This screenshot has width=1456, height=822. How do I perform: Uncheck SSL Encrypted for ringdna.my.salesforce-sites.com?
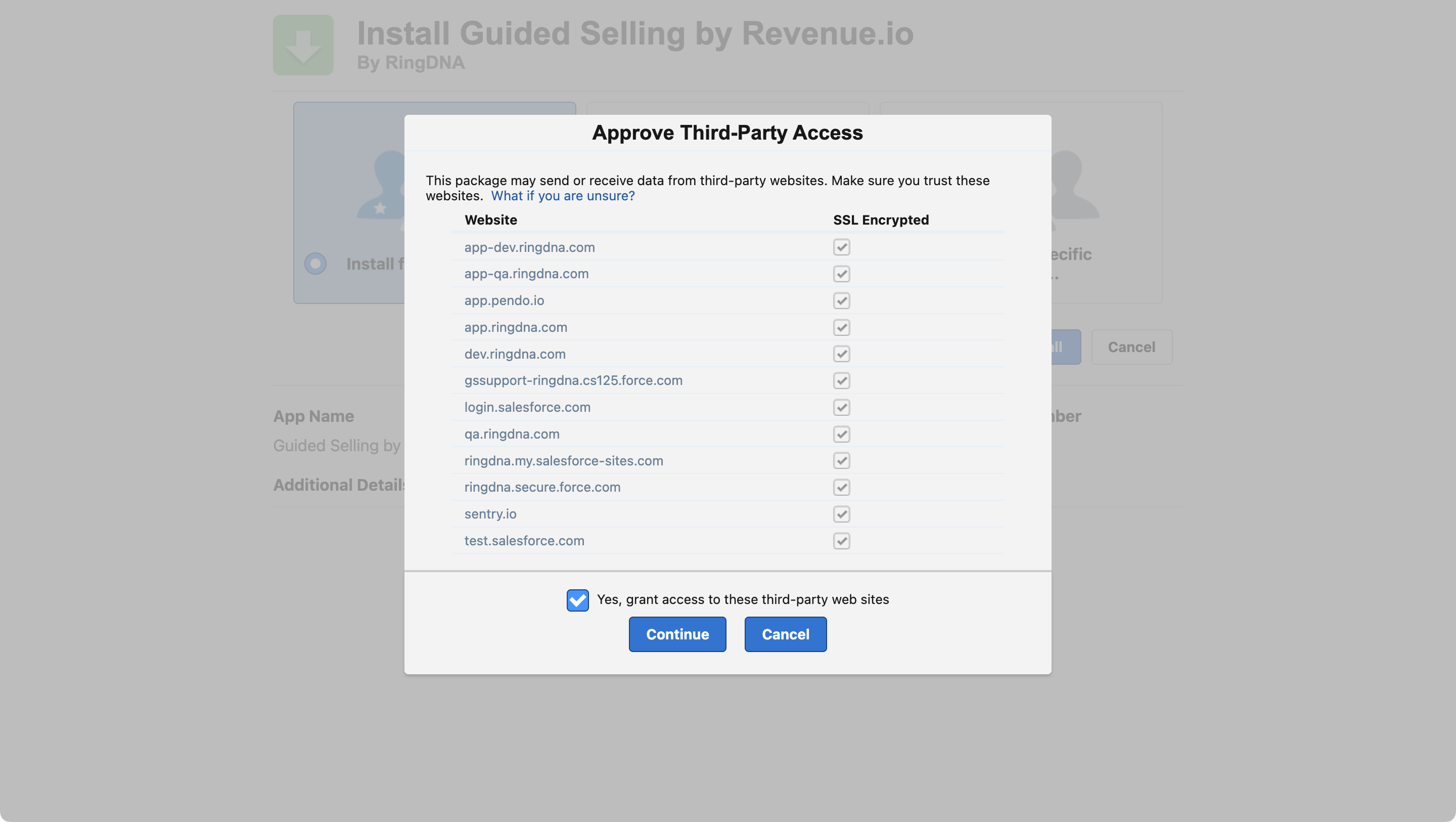coord(841,460)
